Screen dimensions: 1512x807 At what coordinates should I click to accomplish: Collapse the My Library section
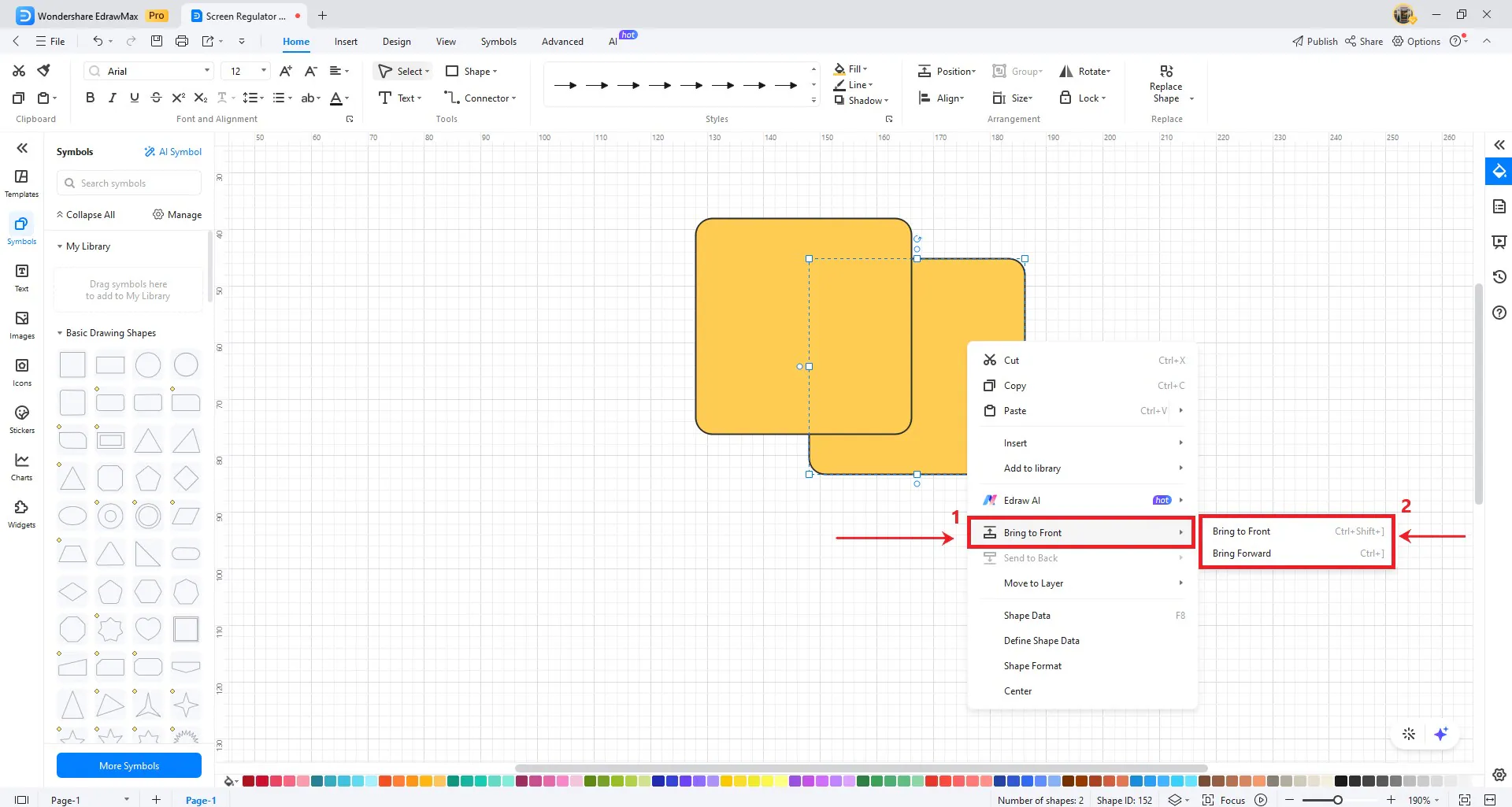pyautogui.click(x=60, y=246)
